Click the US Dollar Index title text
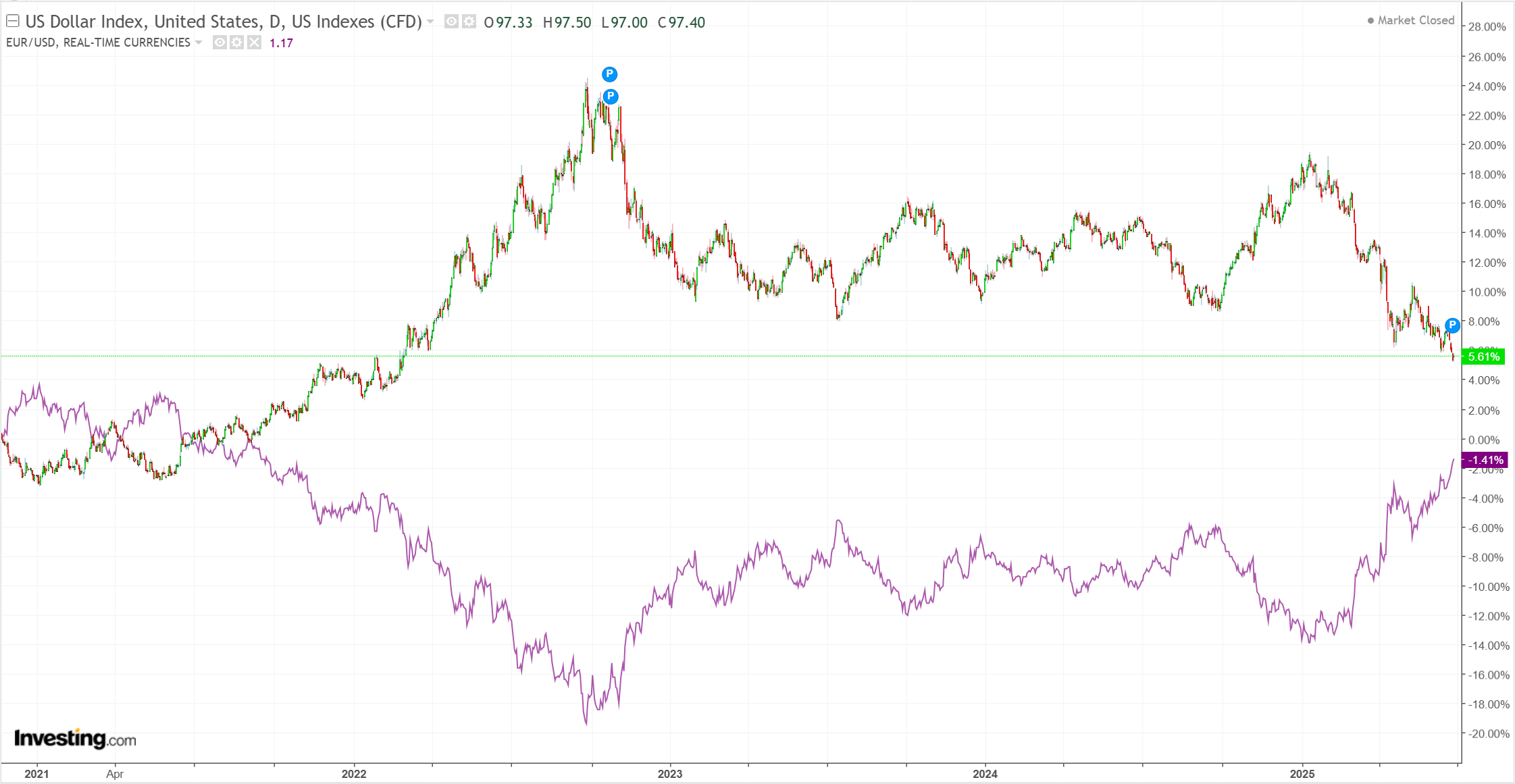This screenshot has height=784, width=1515. tap(223, 22)
